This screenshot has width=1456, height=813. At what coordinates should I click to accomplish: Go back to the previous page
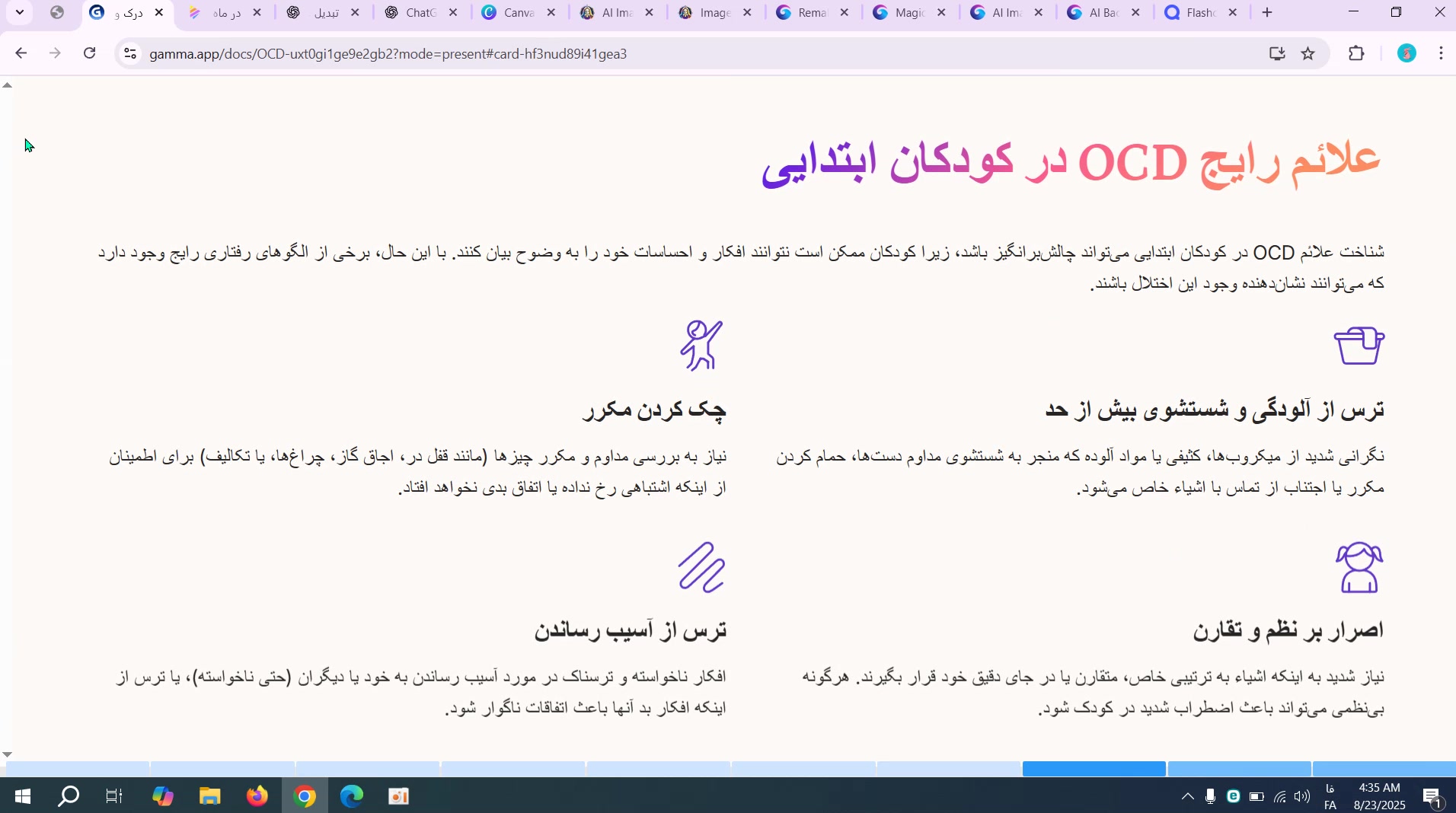click(x=21, y=54)
